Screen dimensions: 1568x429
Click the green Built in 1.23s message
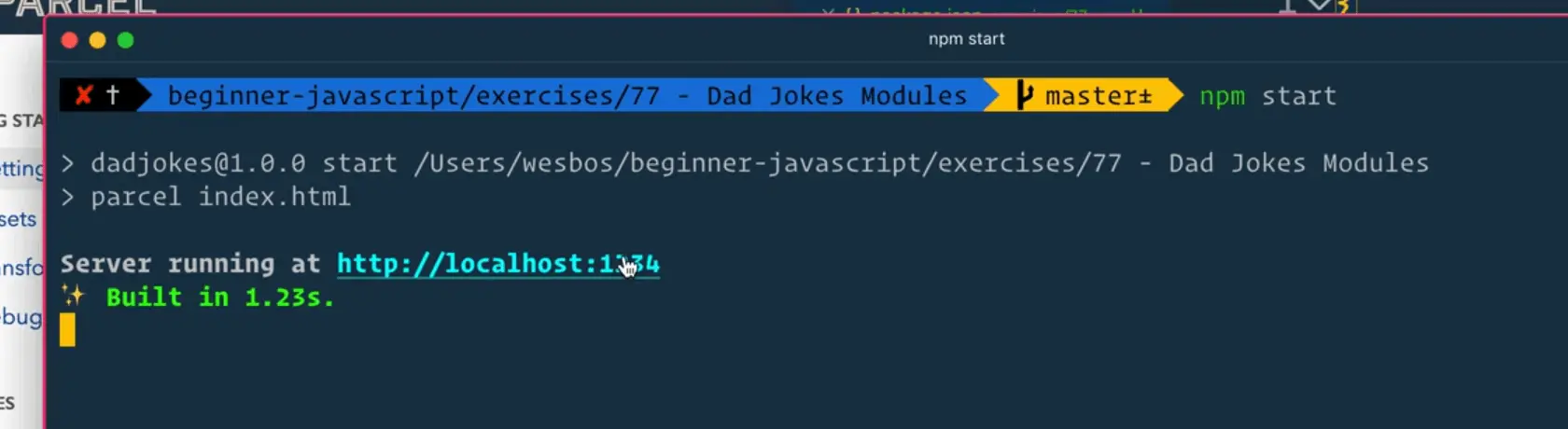(x=220, y=298)
